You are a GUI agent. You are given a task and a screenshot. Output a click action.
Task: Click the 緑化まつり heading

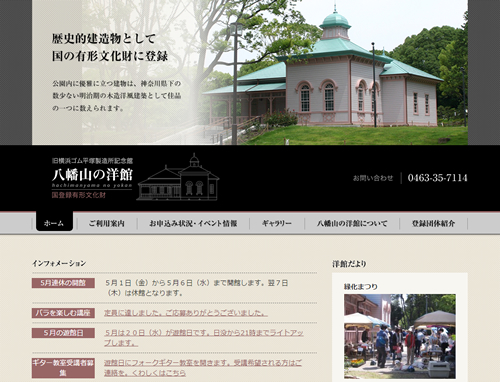pos(361,287)
